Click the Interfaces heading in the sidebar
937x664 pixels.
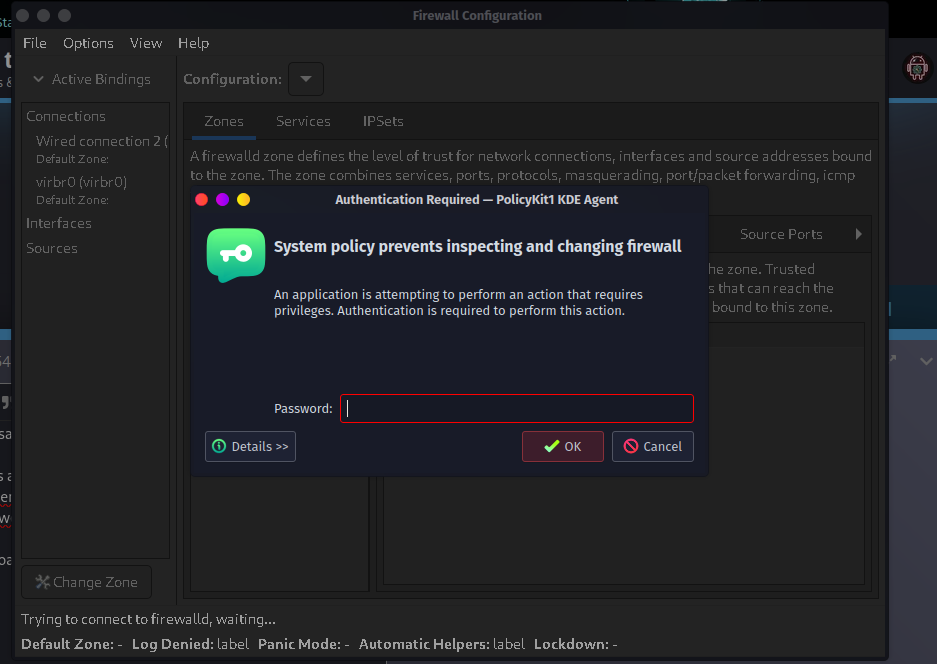pyautogui.click(x=59, y=223)
